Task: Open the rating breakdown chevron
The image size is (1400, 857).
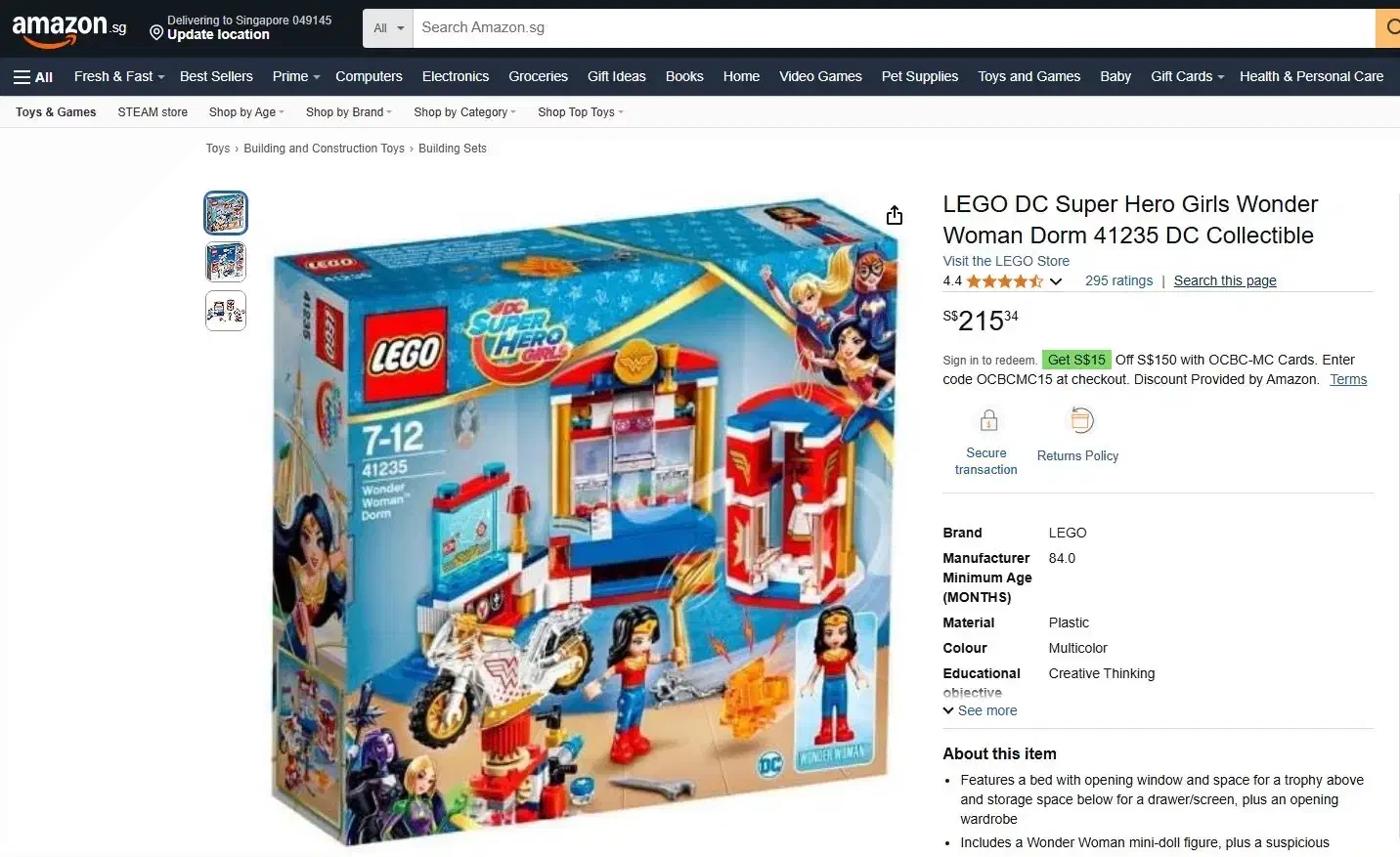Action: pos(1056,281)
